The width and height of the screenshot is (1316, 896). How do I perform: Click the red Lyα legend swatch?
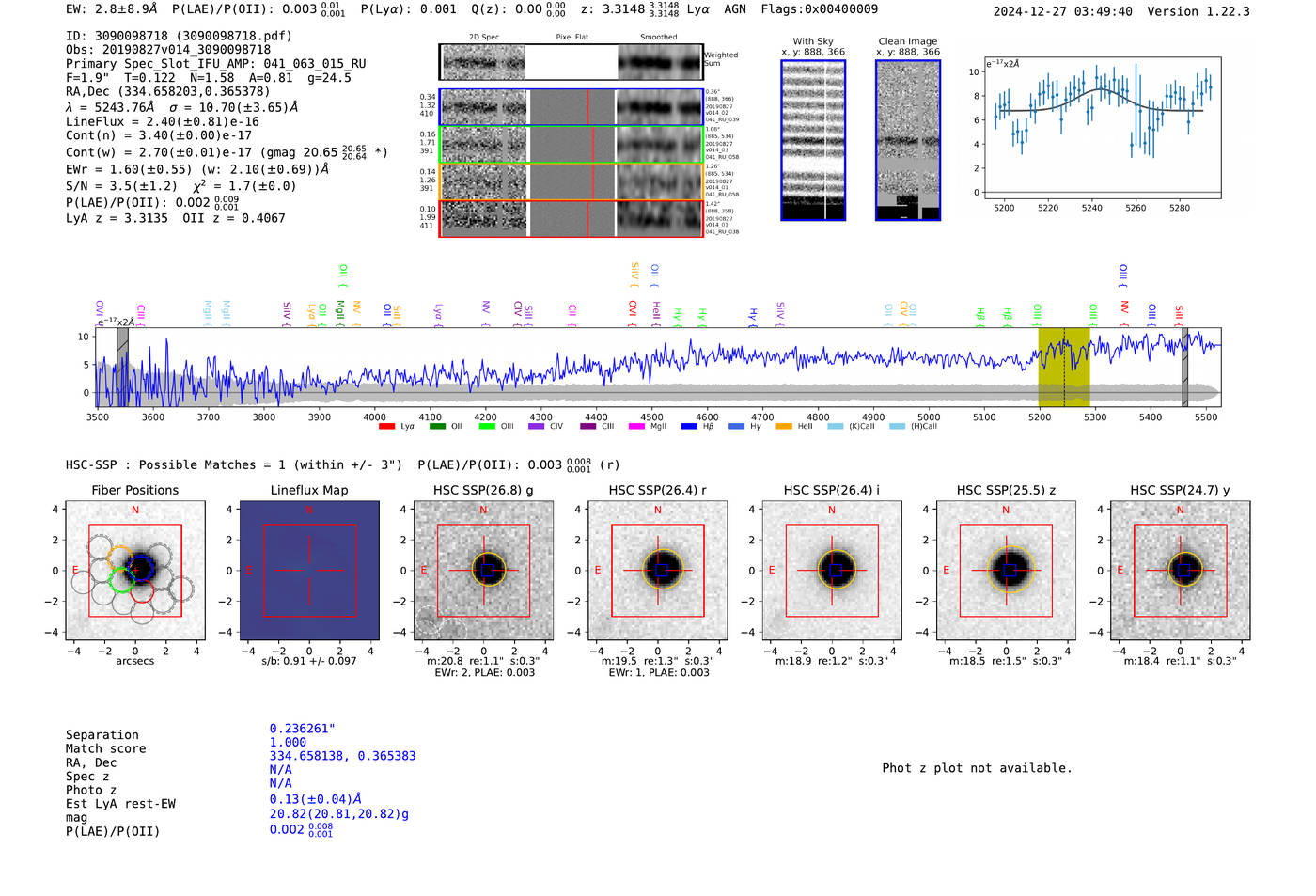tap(386, 426)
